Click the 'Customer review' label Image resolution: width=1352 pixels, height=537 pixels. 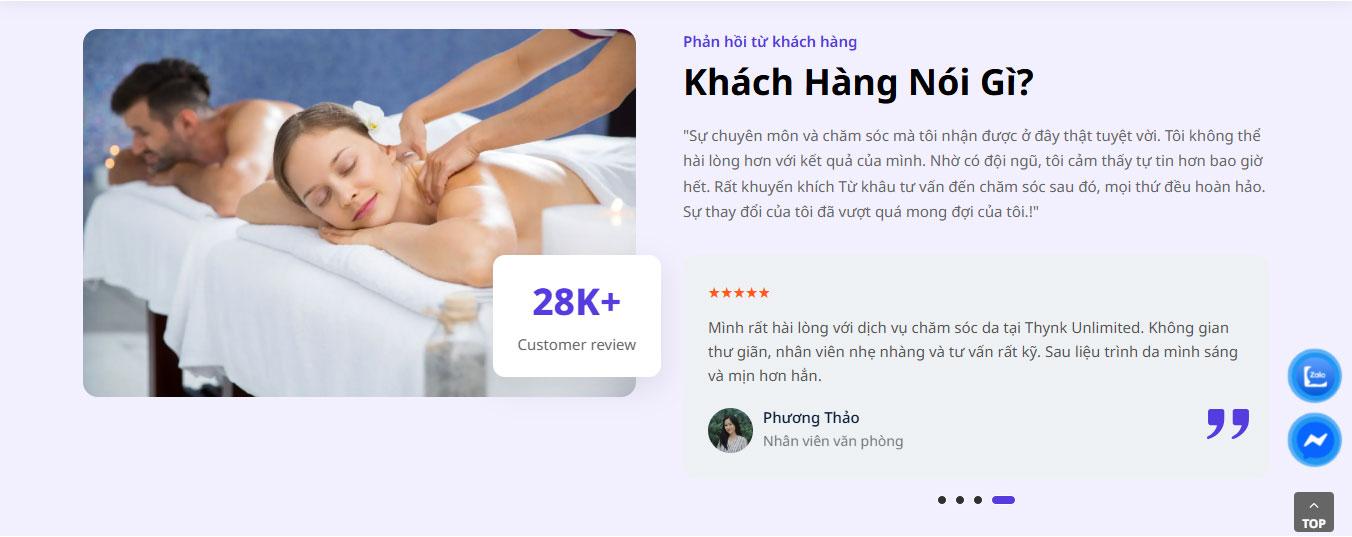tap(577, 345)
